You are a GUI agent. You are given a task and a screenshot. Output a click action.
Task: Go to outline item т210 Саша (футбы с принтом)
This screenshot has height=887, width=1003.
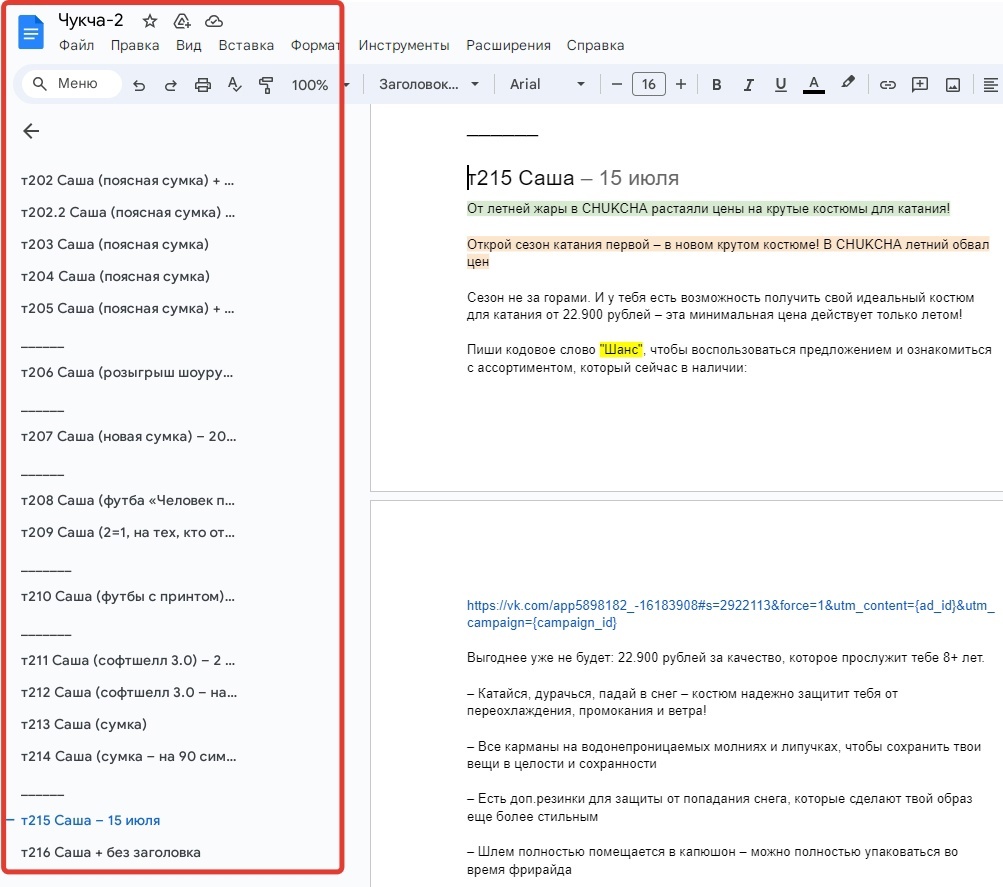click(128, 596)
